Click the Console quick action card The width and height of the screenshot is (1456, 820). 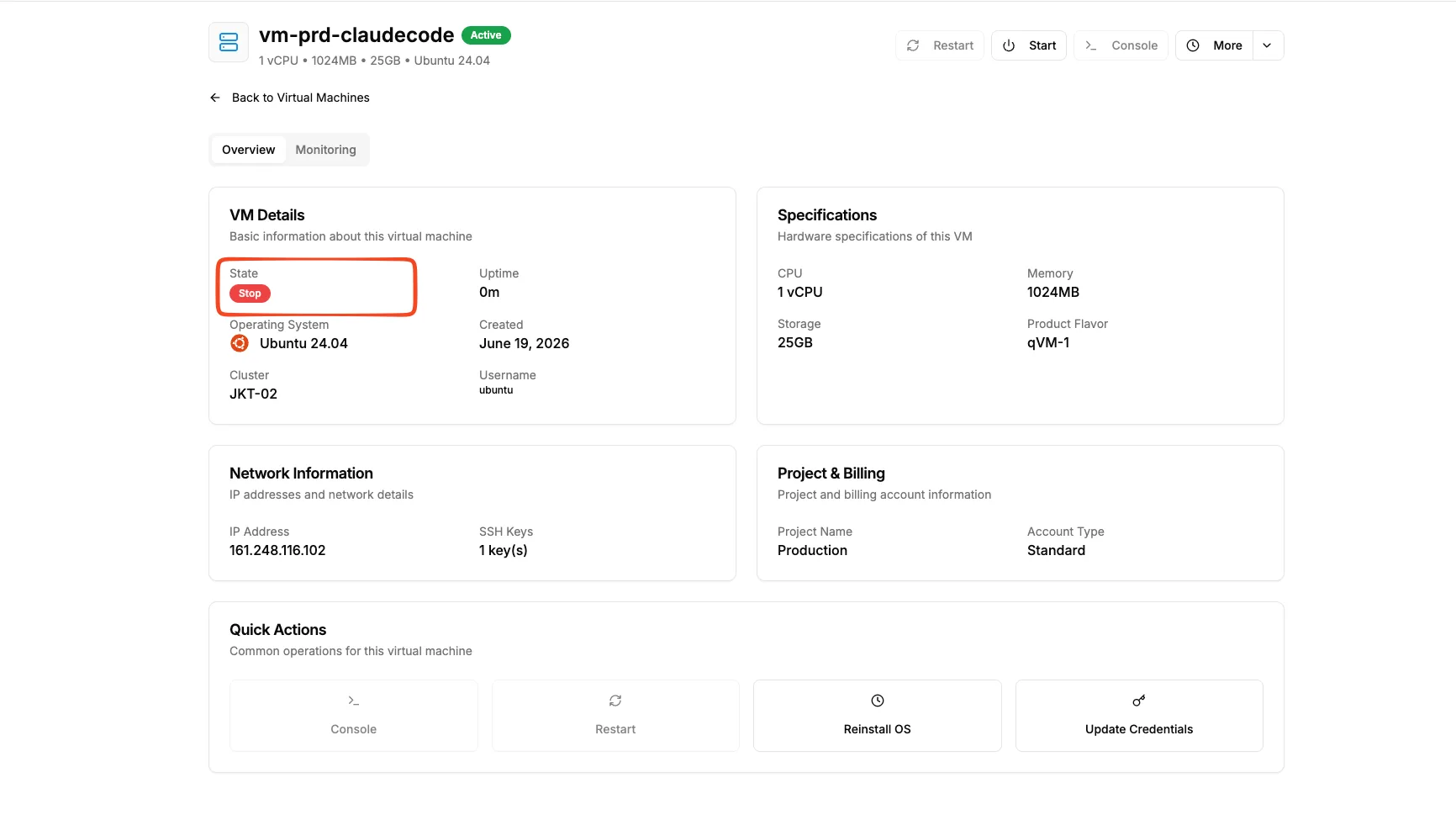tap(354, 716)
